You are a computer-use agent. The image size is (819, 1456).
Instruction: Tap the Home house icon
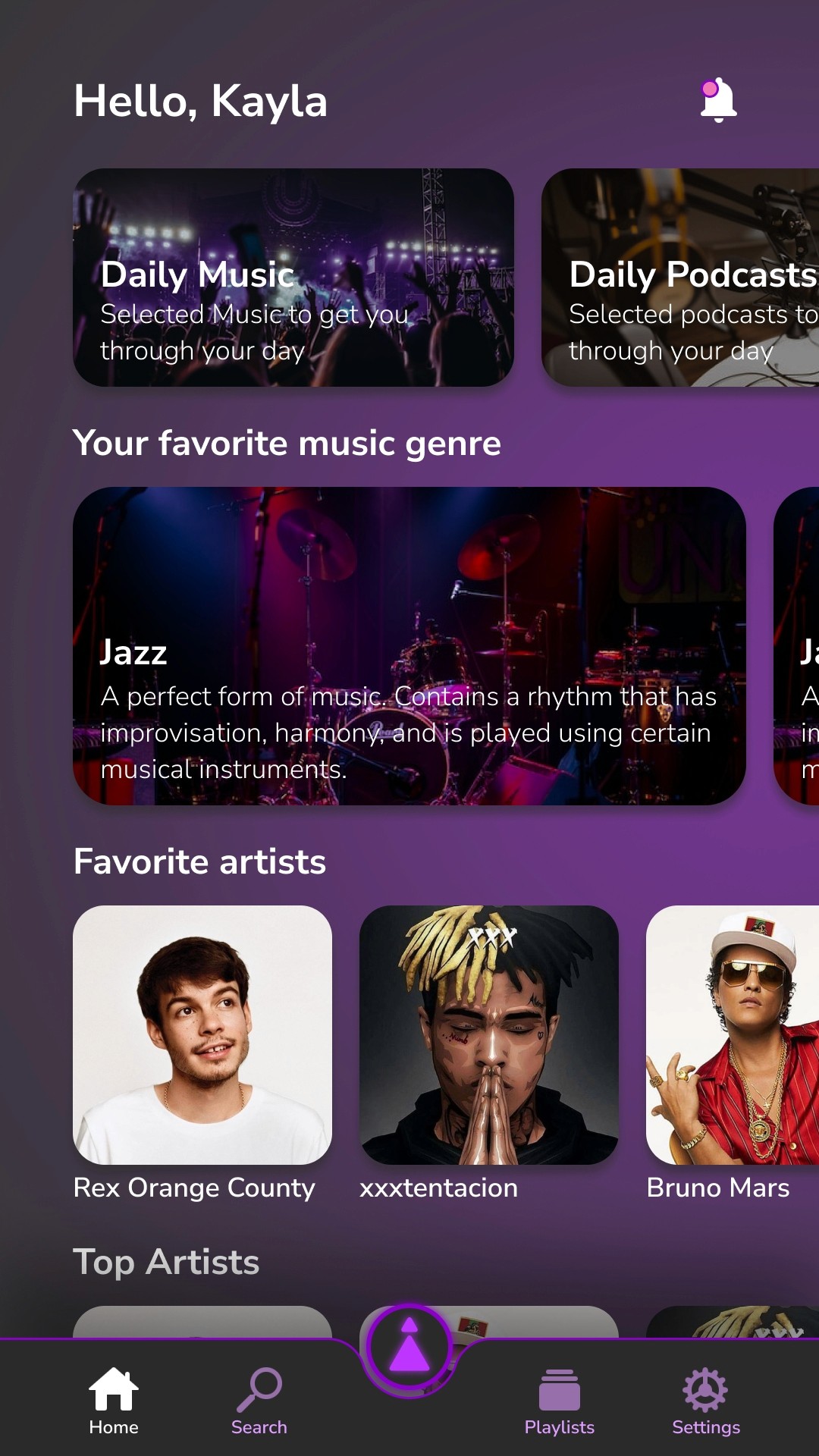pos(114,1389)
